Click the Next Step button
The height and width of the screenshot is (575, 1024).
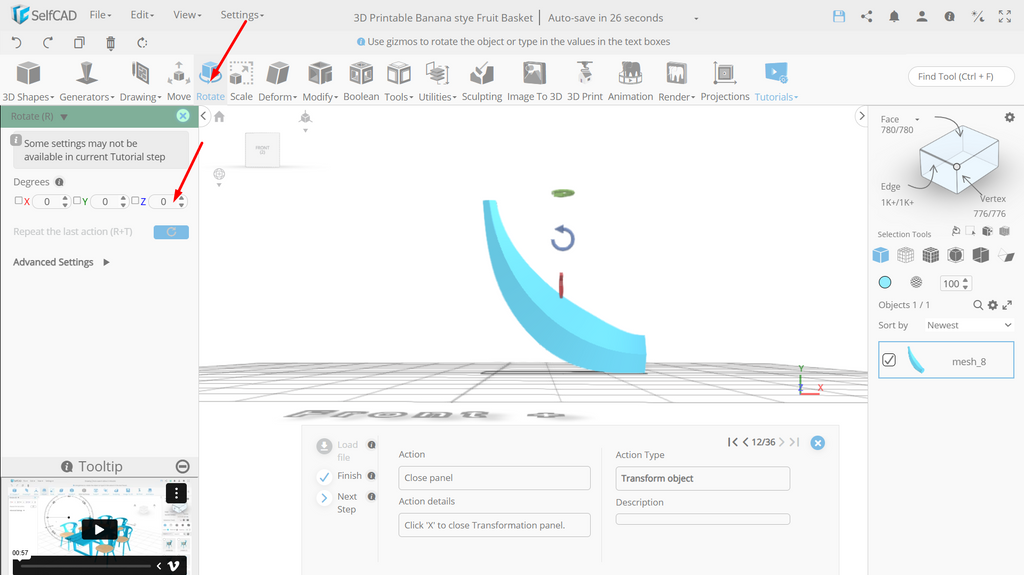pyautogui.click(x=324, y=499)
